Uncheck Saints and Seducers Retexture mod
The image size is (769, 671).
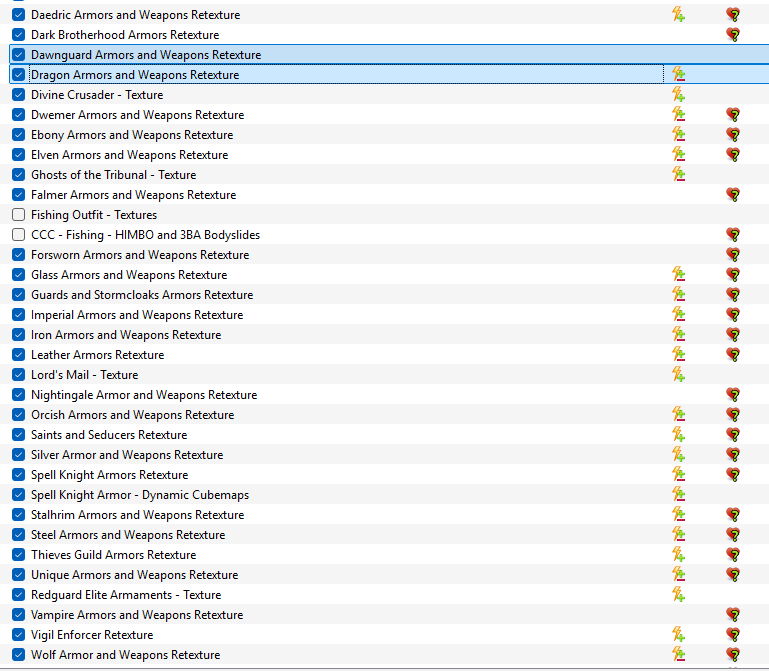coord(19,435)
